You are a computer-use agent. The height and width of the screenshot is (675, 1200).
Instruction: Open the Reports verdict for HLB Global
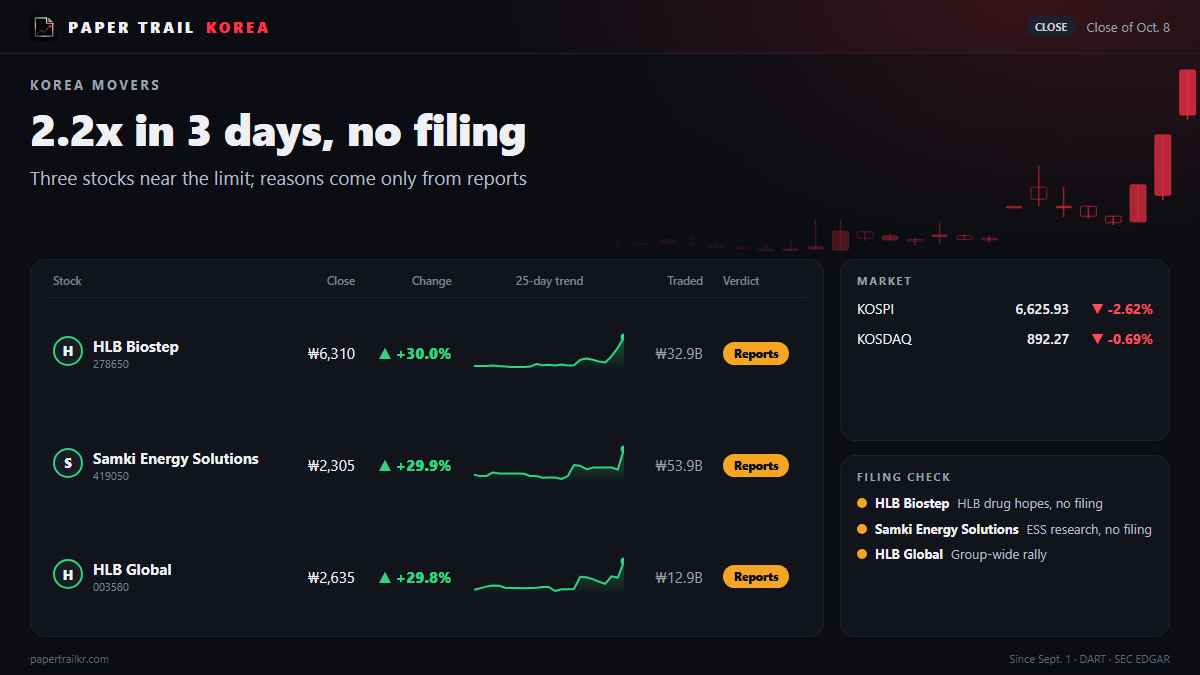point(756,577)
